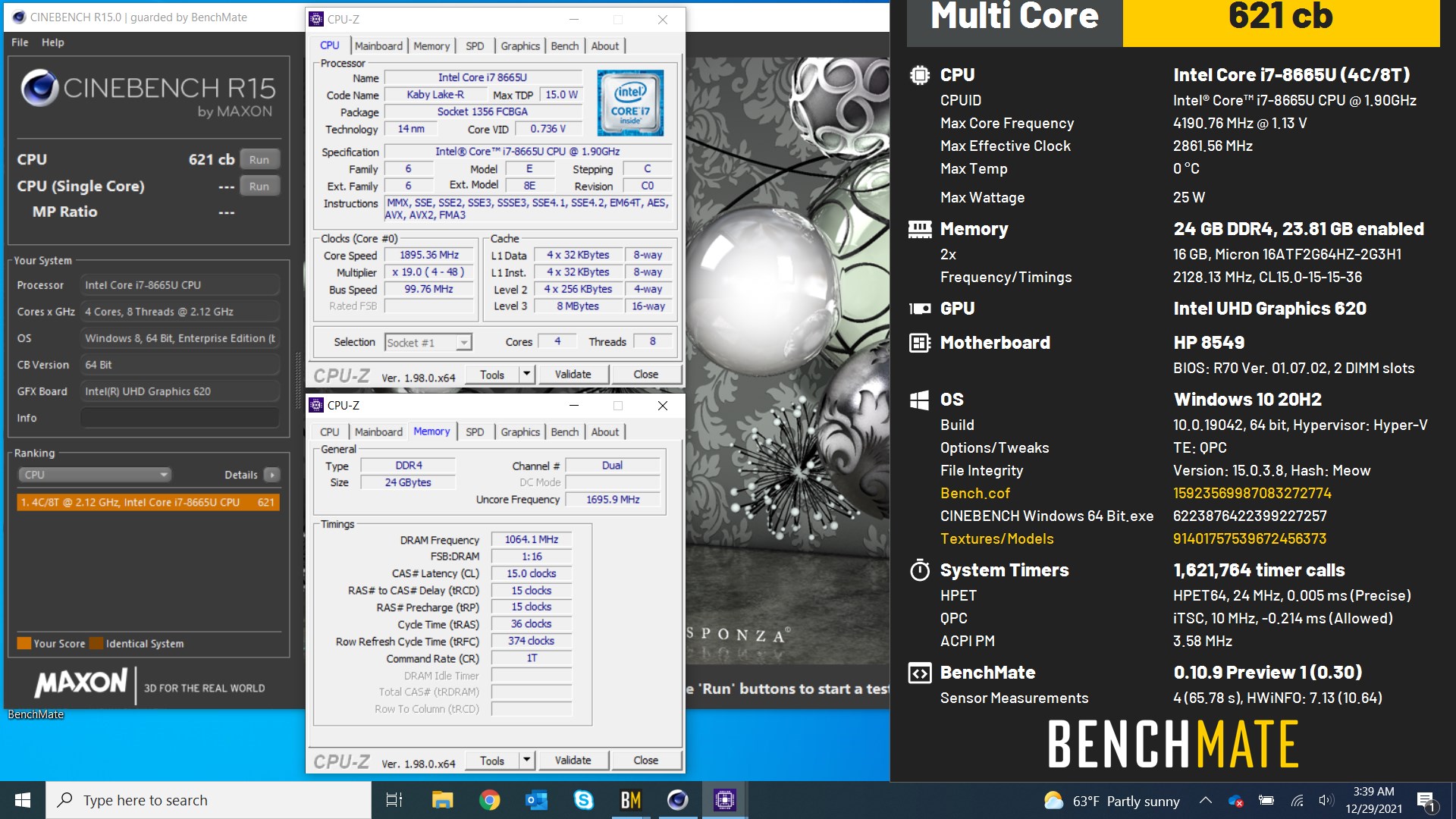
Task: Switch to Memory tab in top CPU-Z window
Action: pos(431,46)
